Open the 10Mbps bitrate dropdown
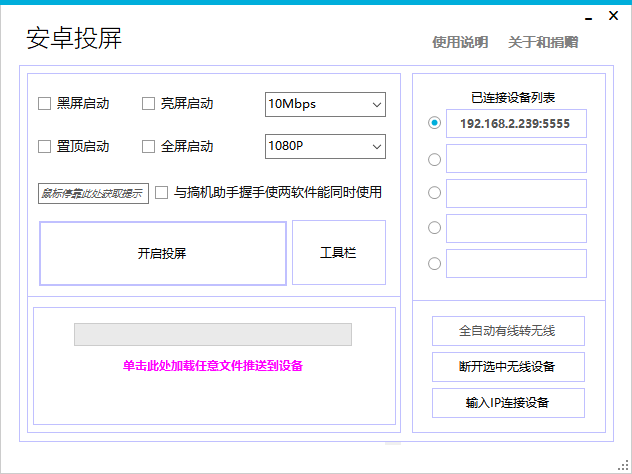This screenshot has width=632, height=474. (324, 103)
